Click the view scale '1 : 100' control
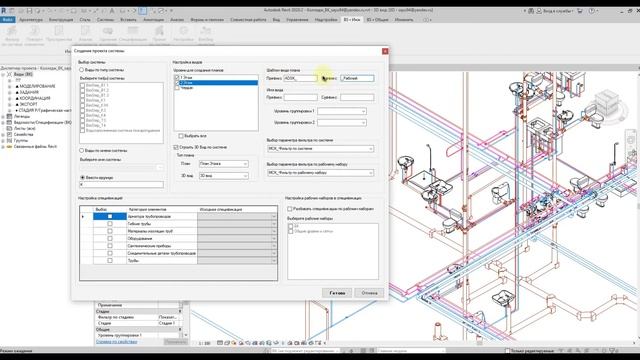The image size is (640, 360). click(x=204, y=343)
